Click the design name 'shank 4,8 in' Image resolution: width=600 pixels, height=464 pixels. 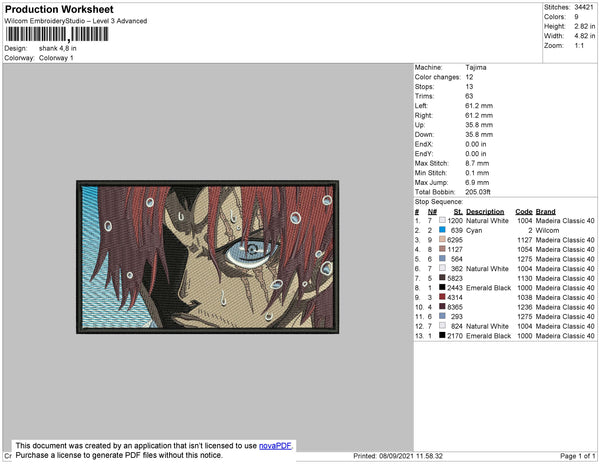(57, 48)
